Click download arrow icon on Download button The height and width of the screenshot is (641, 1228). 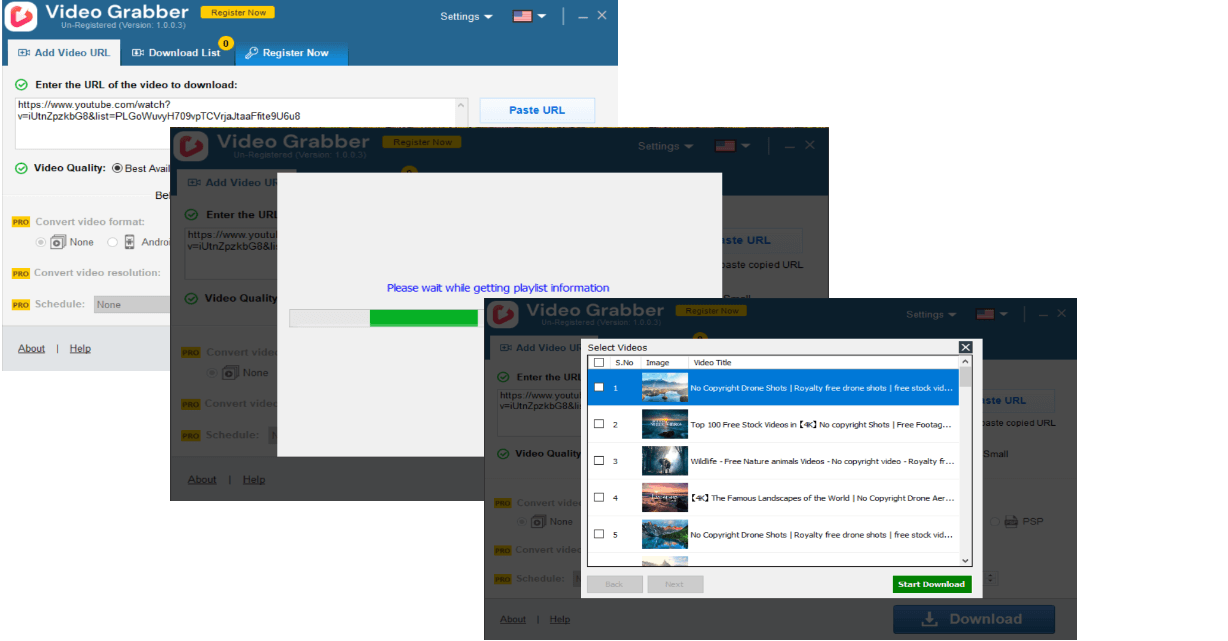[x=929, y=619]
